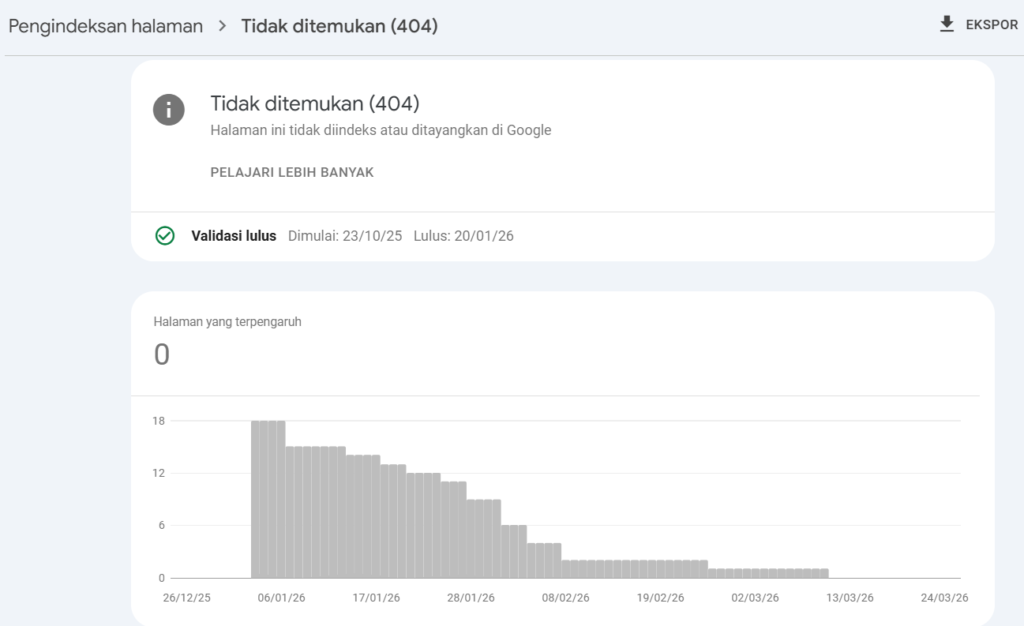The height and width of the screenshot is (626, 1024).
Task: Click the Dimulai: 23/10/25 start date
Action: tap(345, 236)
